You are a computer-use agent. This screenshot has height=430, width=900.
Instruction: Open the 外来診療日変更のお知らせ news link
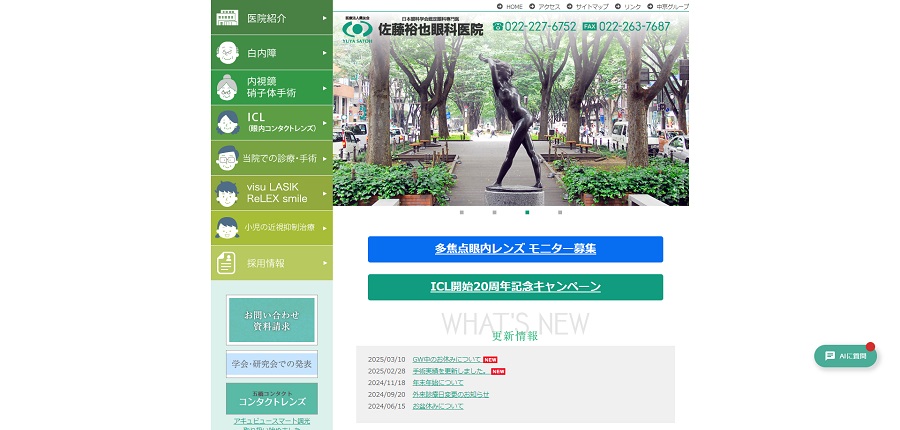pos(451,394)
